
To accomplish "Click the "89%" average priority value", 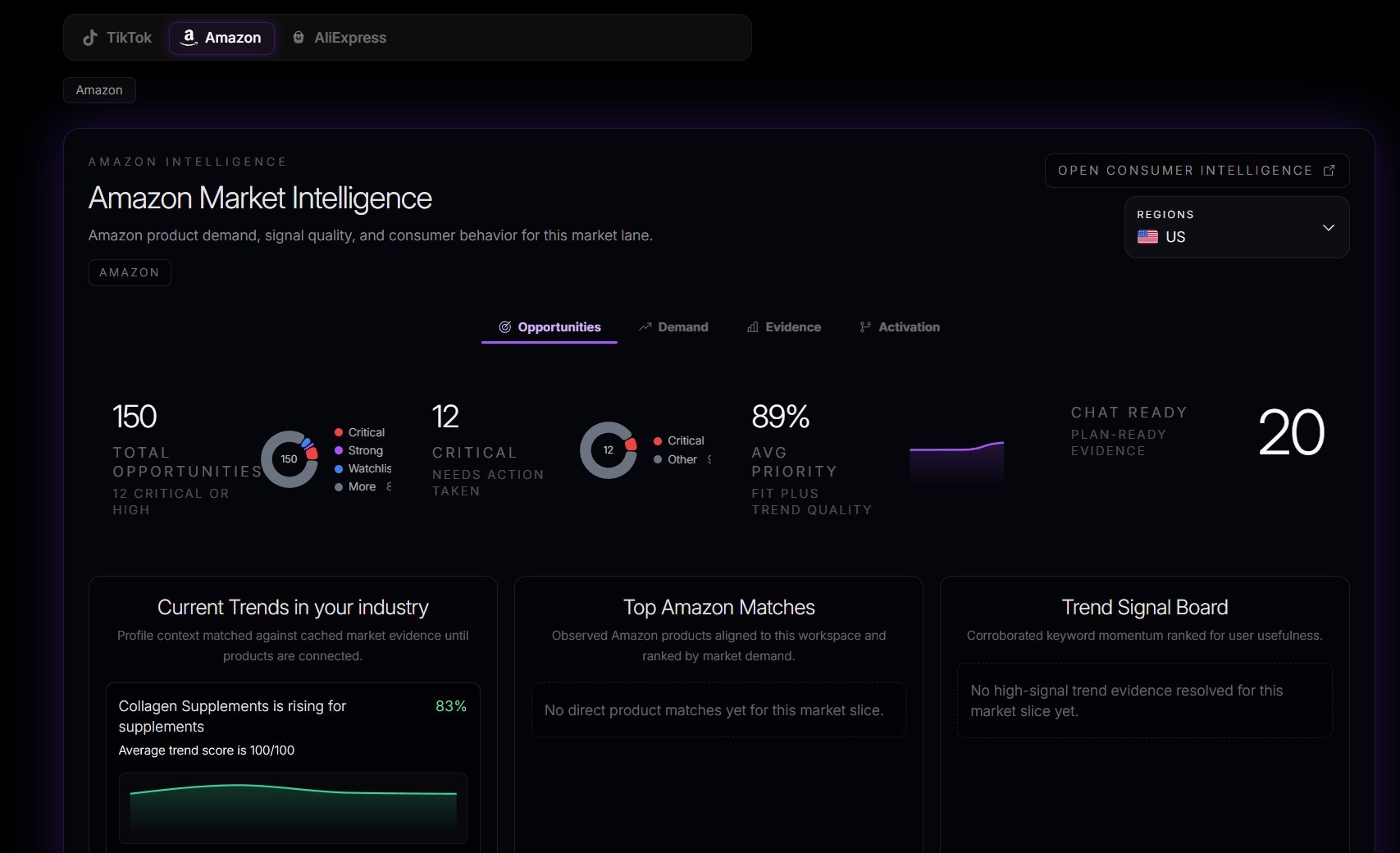I will [781, 417].
